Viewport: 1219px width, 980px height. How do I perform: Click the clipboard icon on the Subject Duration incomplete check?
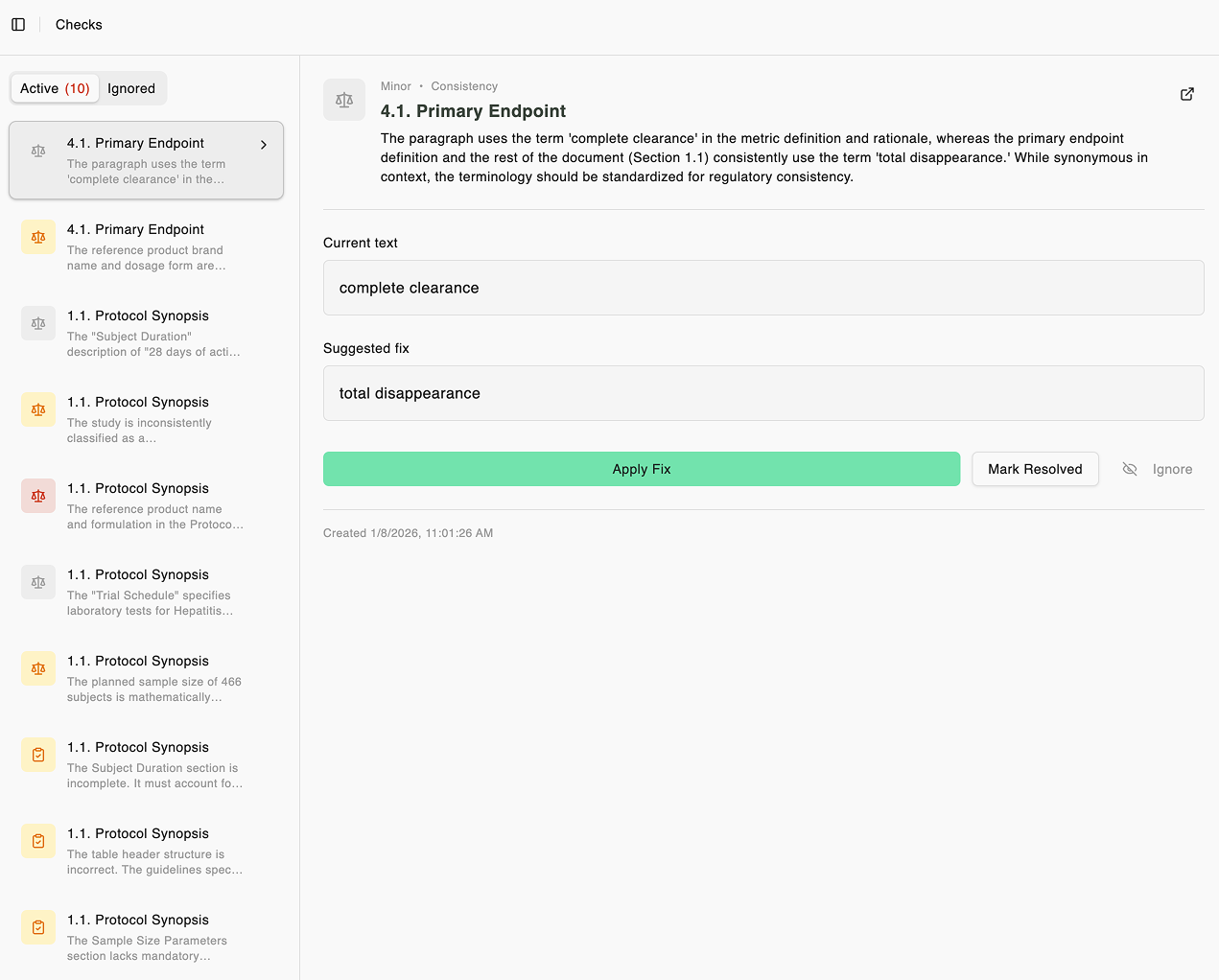pos(37,755)
